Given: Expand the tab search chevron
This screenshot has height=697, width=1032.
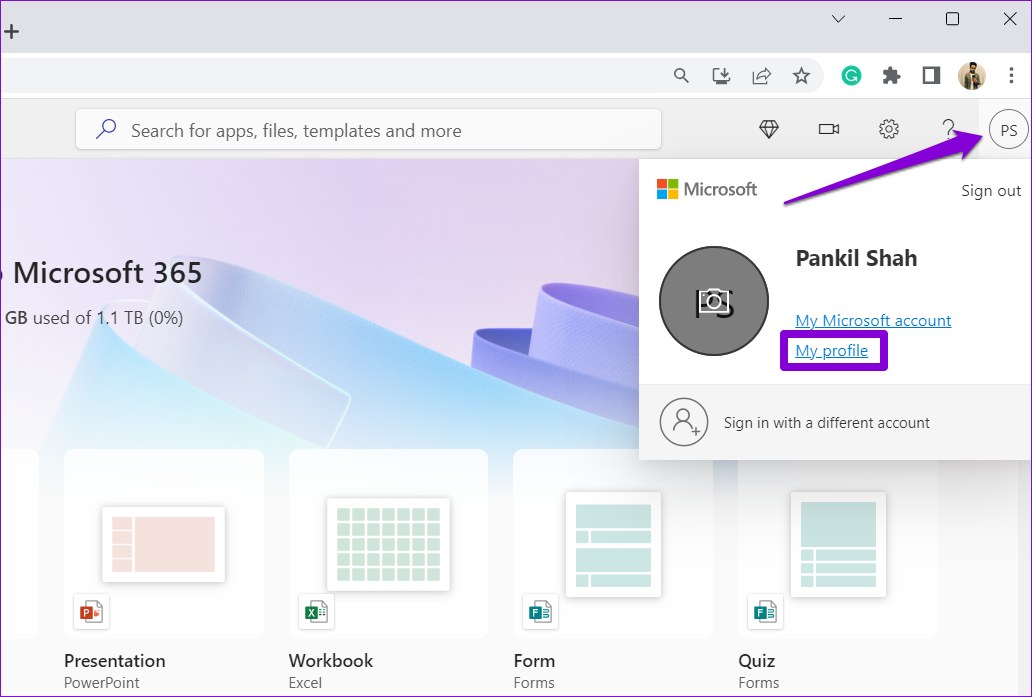Looking at the screenshot, I should [x=838, y=18].
